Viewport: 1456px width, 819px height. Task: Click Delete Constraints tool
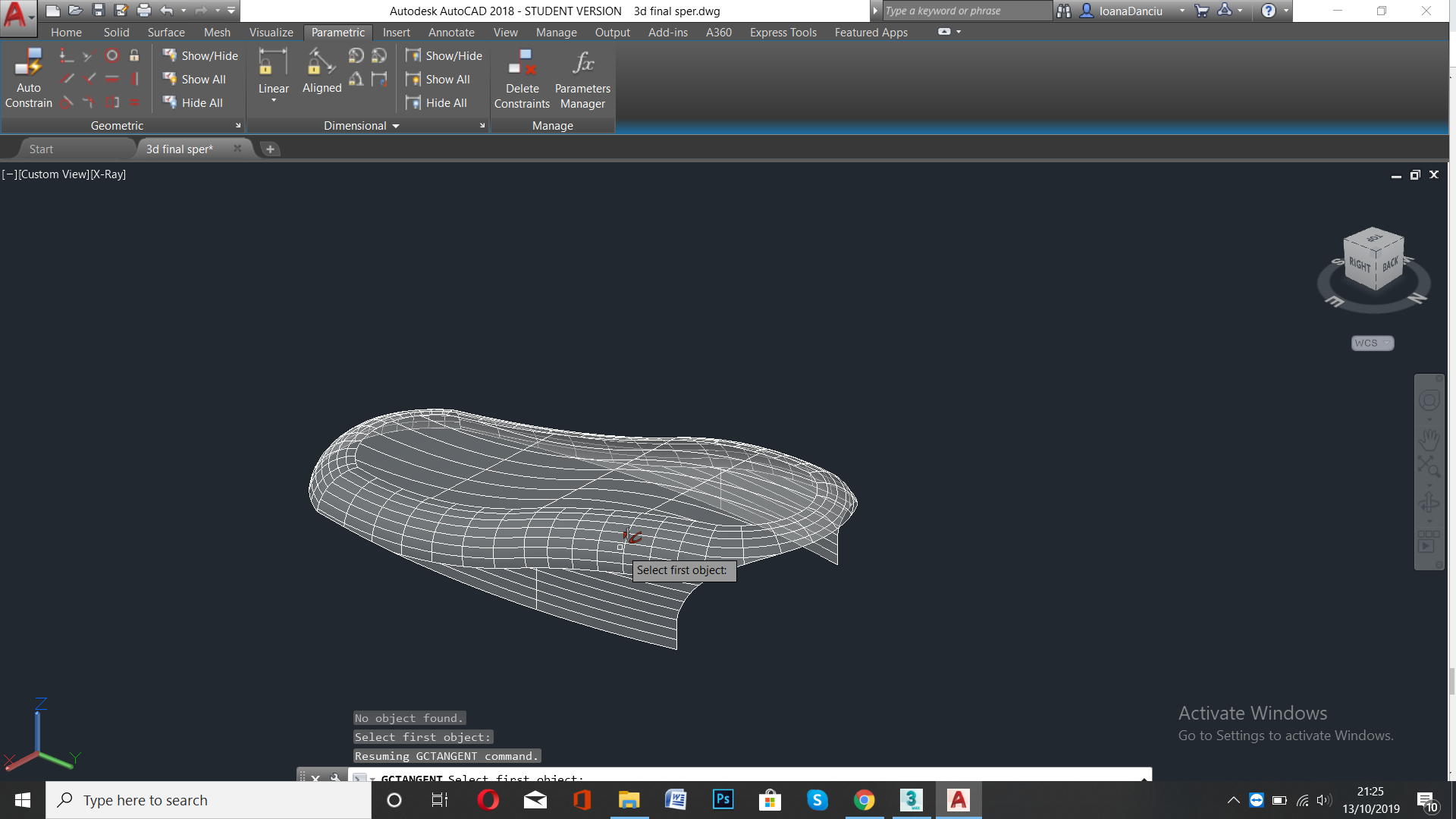(x=522, y=80)
